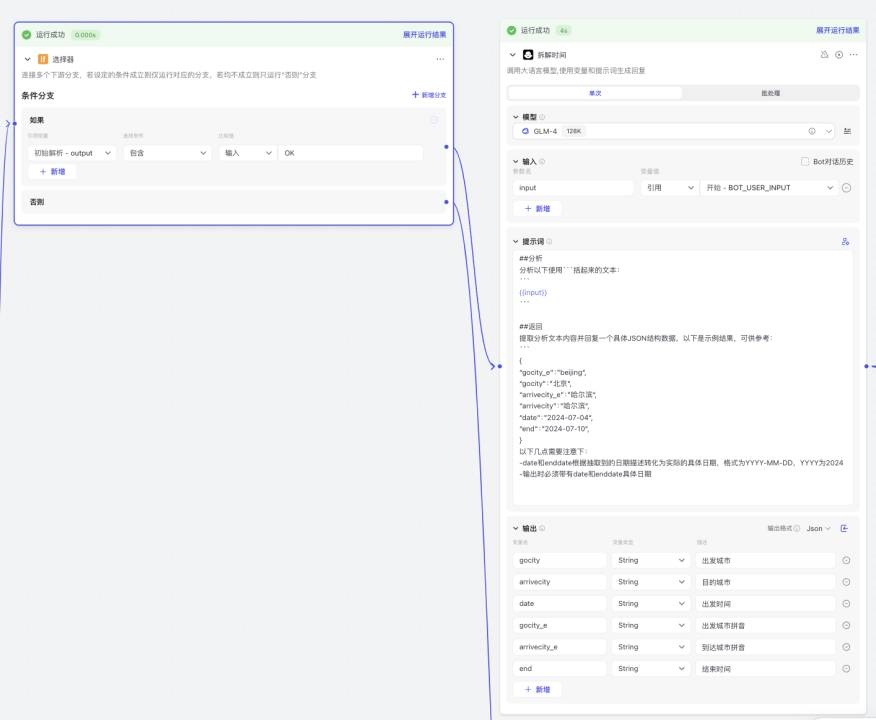Open String type dropdown for gocity row
876x720 pixels.
click(x=651, y=560)
